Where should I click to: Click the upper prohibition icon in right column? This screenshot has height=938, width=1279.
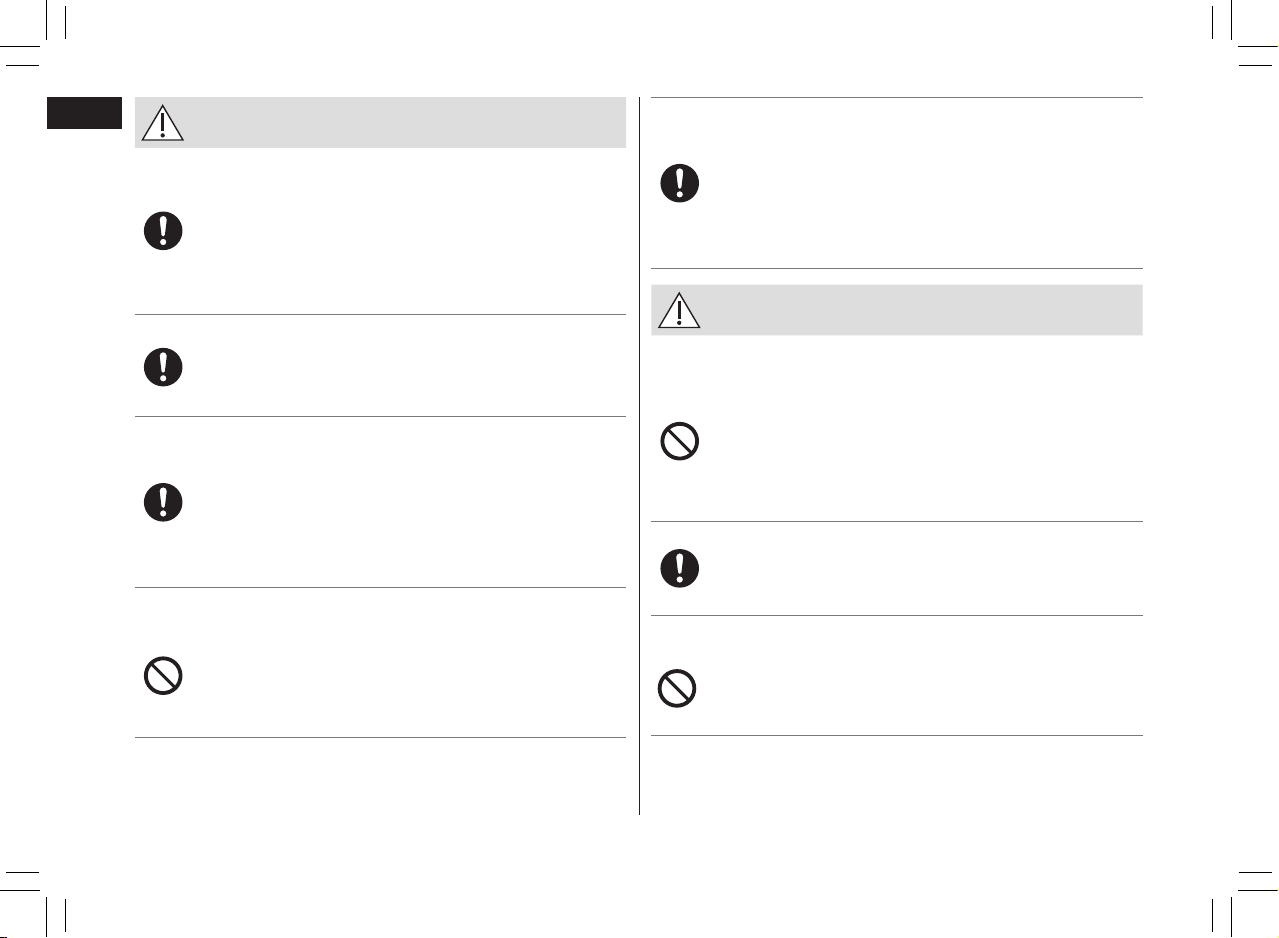(679, 442)
